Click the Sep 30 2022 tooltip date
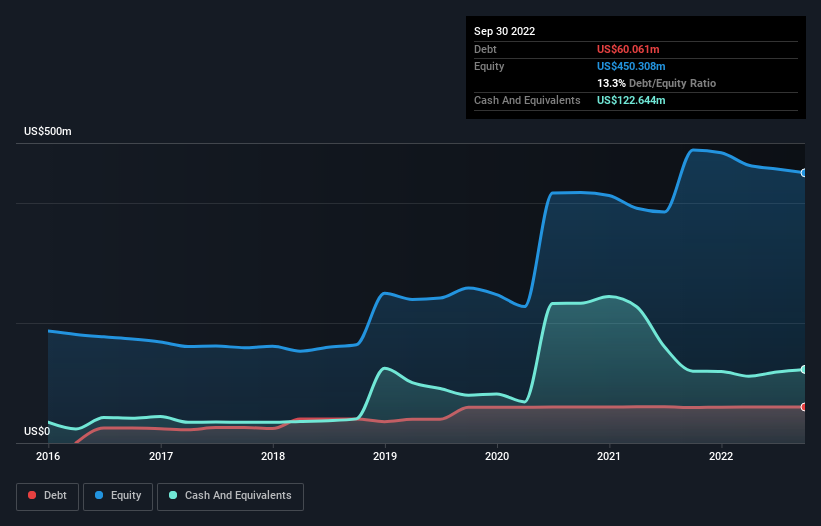The image size is (821, 526). click(x=505, y=31)
